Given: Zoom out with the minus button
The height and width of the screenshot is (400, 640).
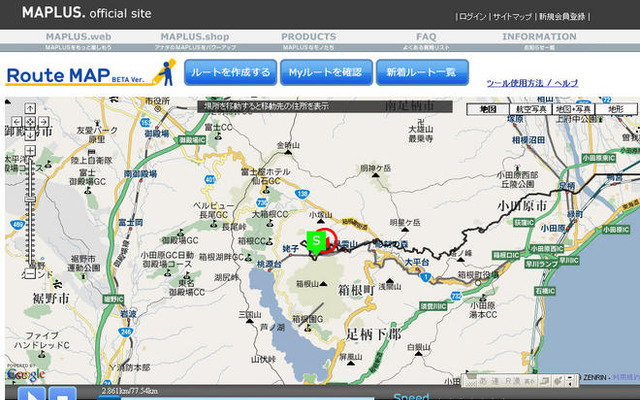Looking at the screenshot, I should click(x=30, y=273).
